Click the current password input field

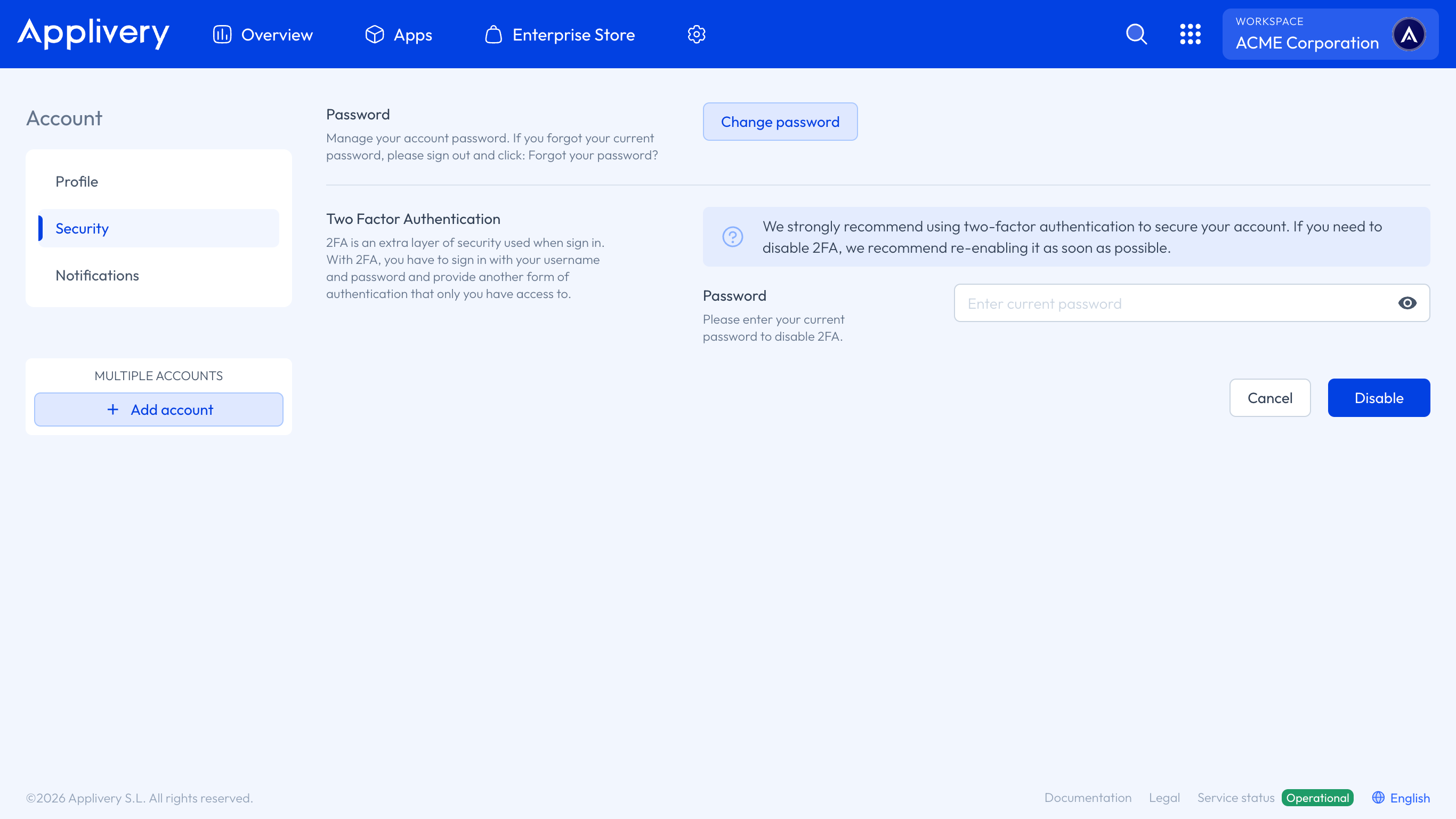1176,303
